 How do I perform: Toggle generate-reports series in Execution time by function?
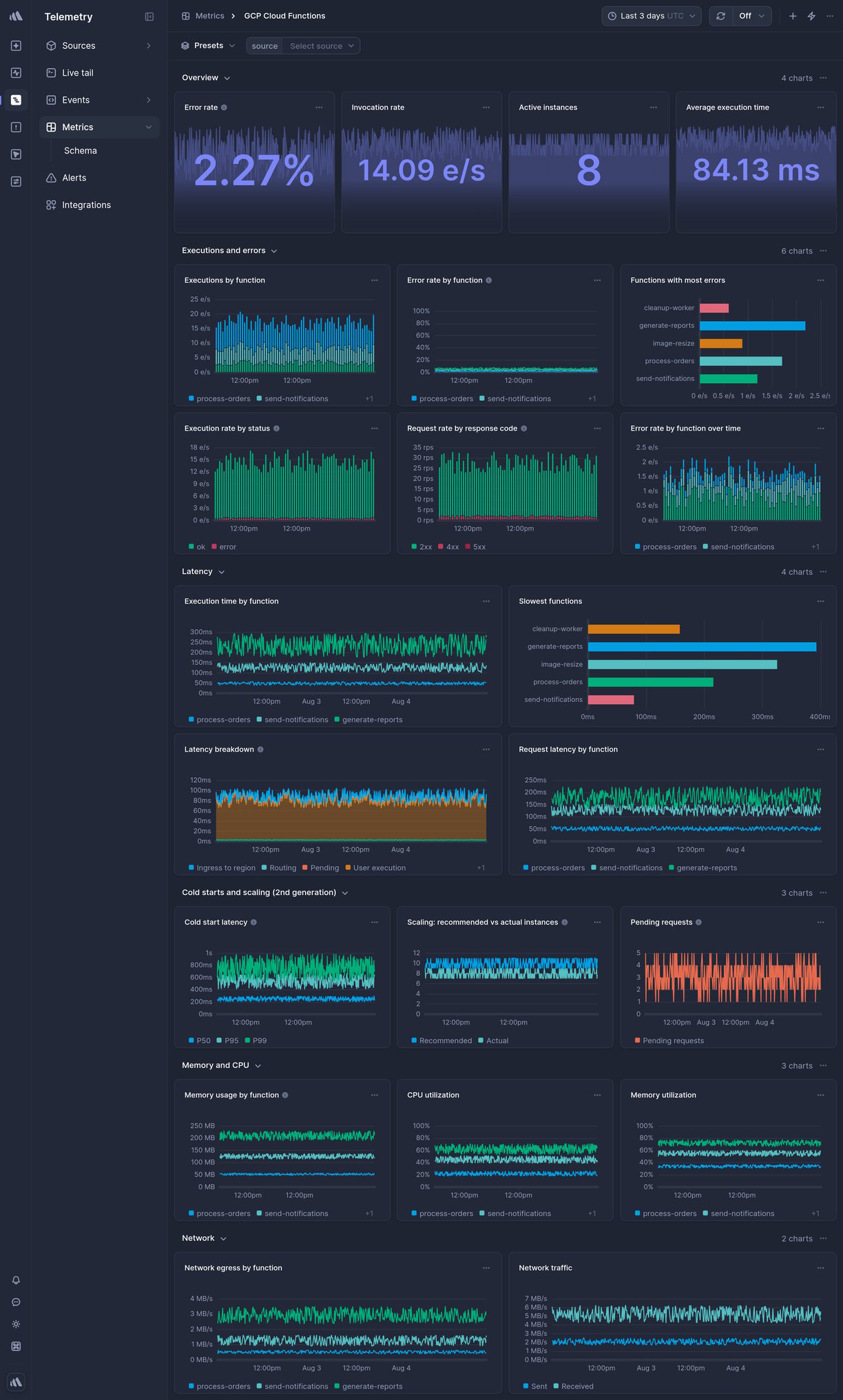point(368,720)
